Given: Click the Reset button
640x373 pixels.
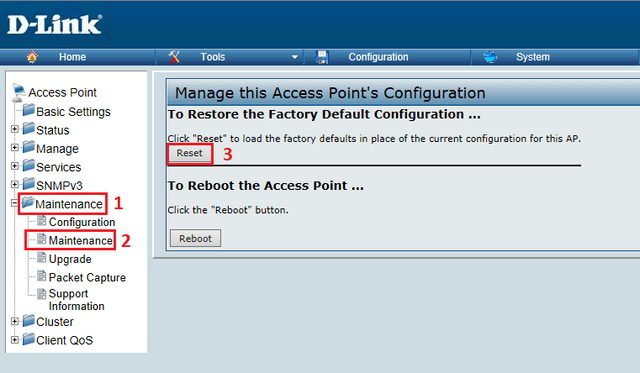Looking at the screenshot, I should tap(190, 153).
